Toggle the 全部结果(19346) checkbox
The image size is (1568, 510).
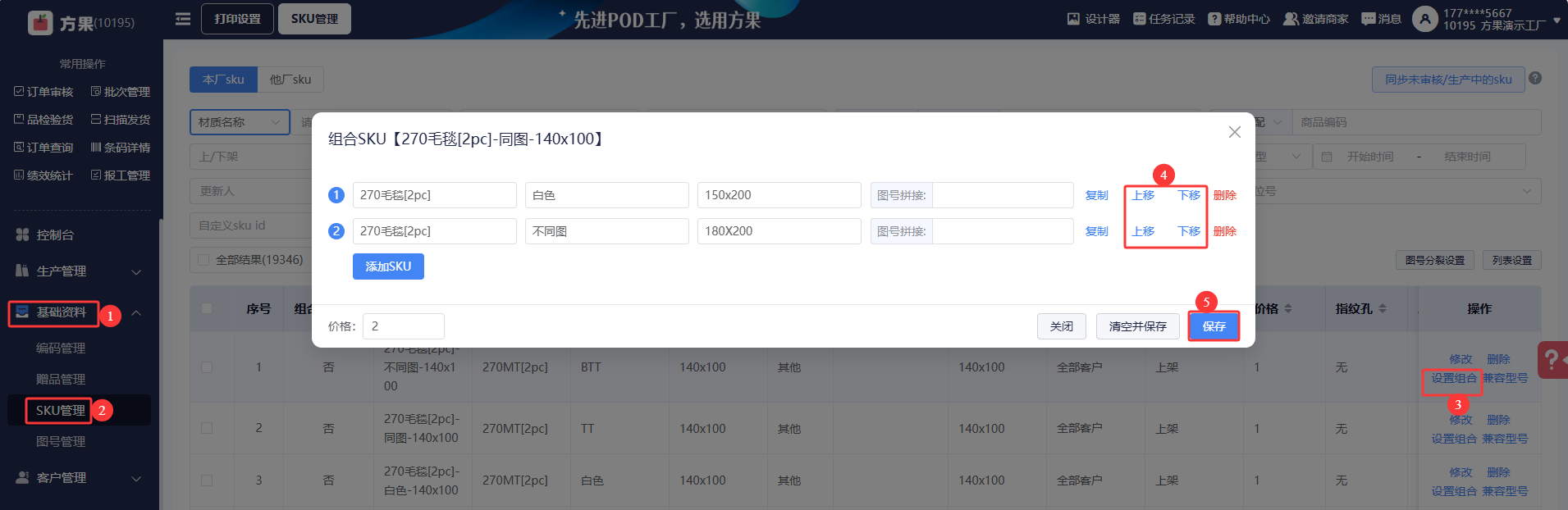pos(203,260)
